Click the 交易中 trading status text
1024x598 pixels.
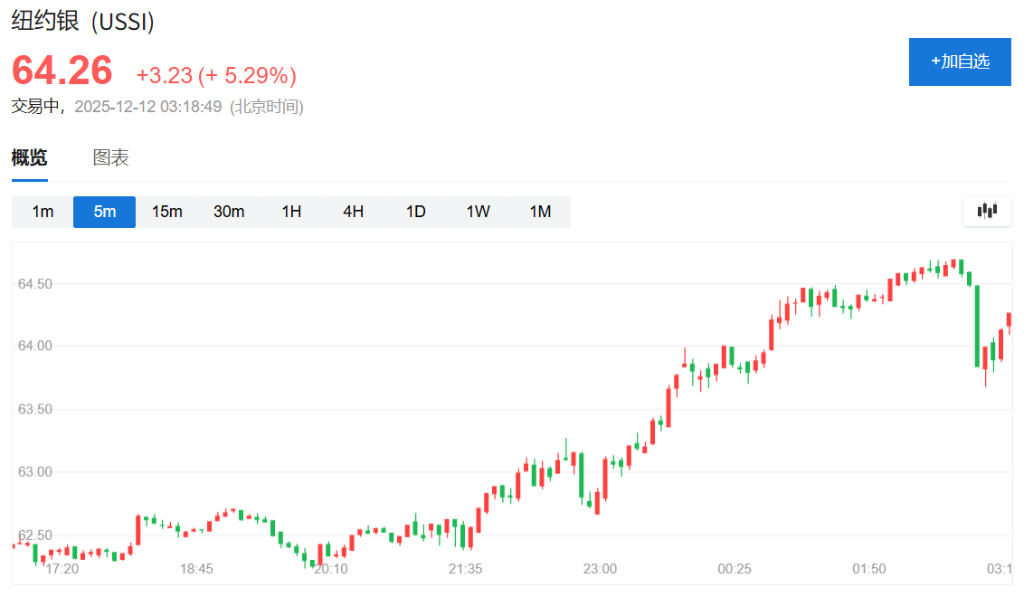point(34,104)
